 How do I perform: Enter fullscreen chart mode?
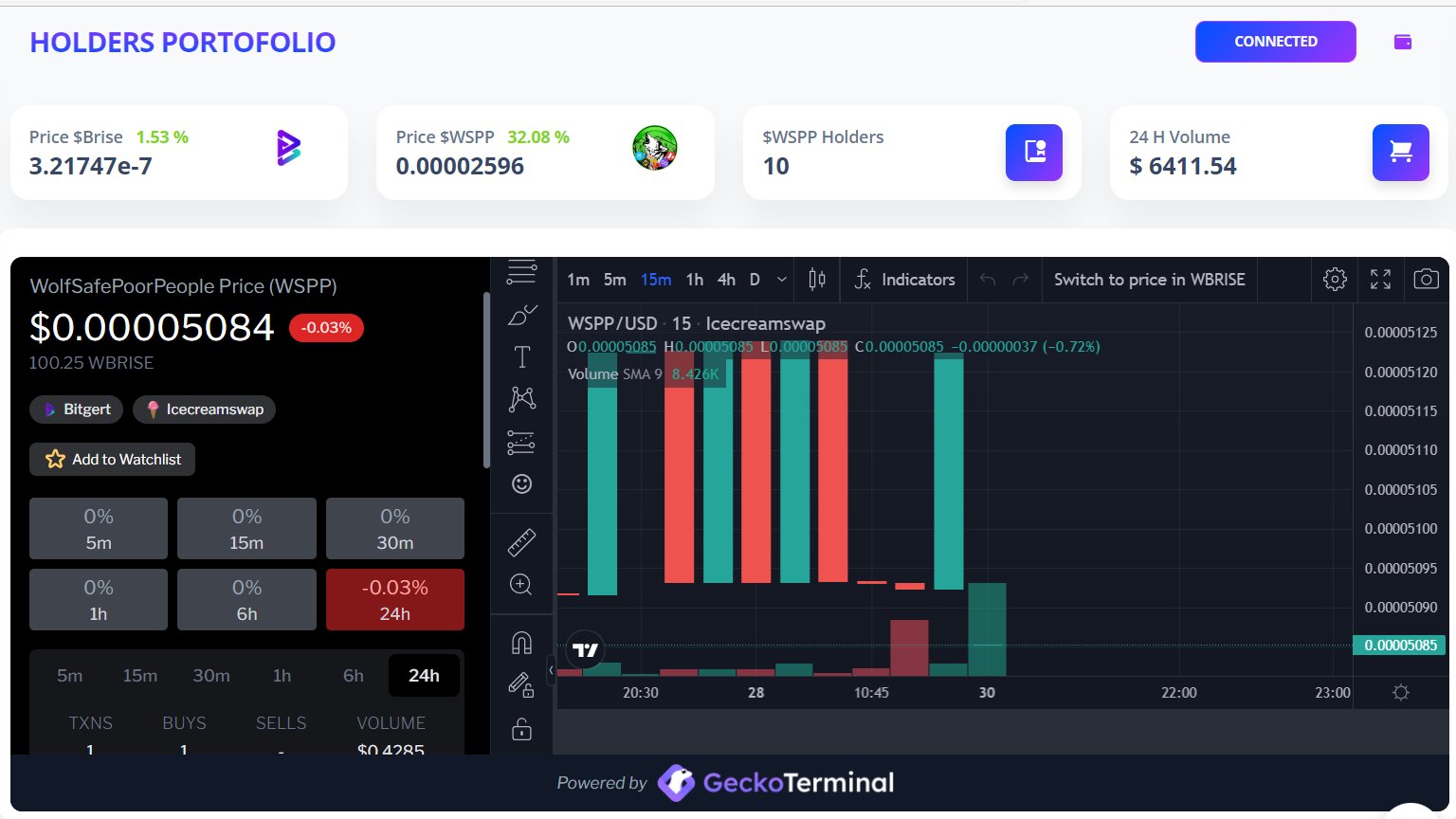1381,280
